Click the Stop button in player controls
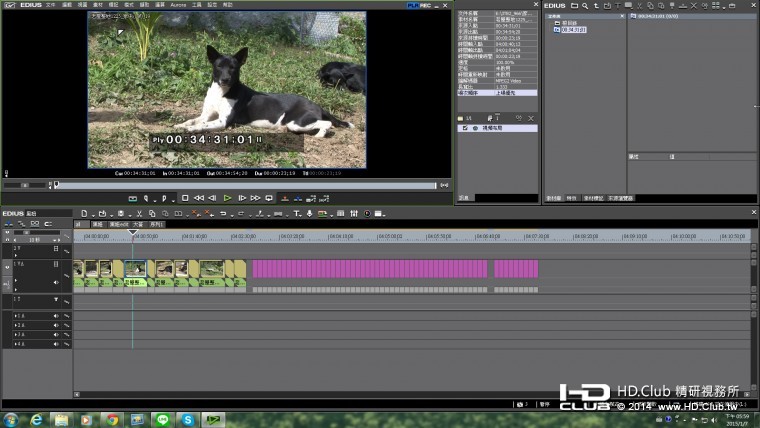 click(185, 198)
